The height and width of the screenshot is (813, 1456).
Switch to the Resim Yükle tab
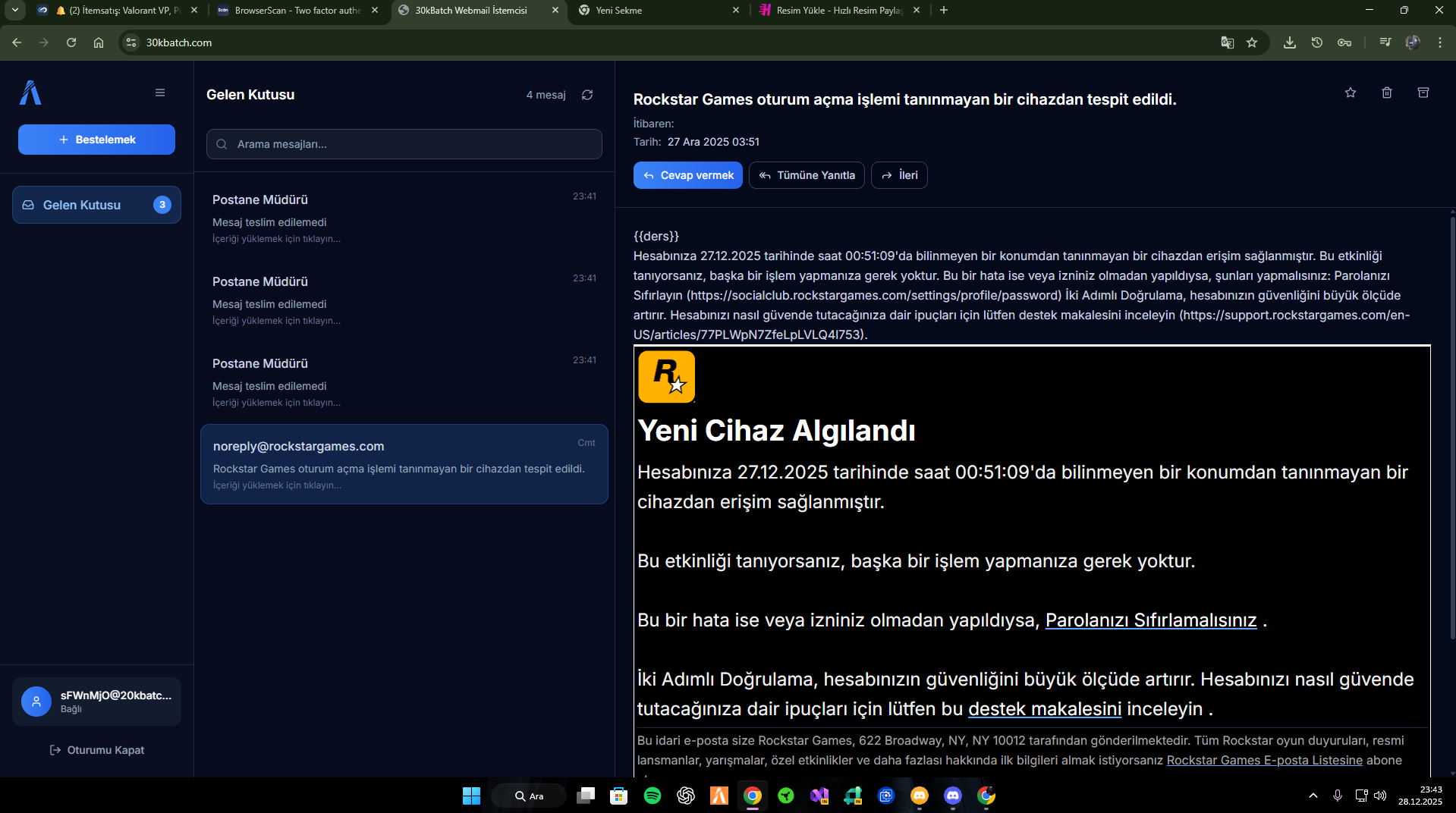[x=839, y=11]
